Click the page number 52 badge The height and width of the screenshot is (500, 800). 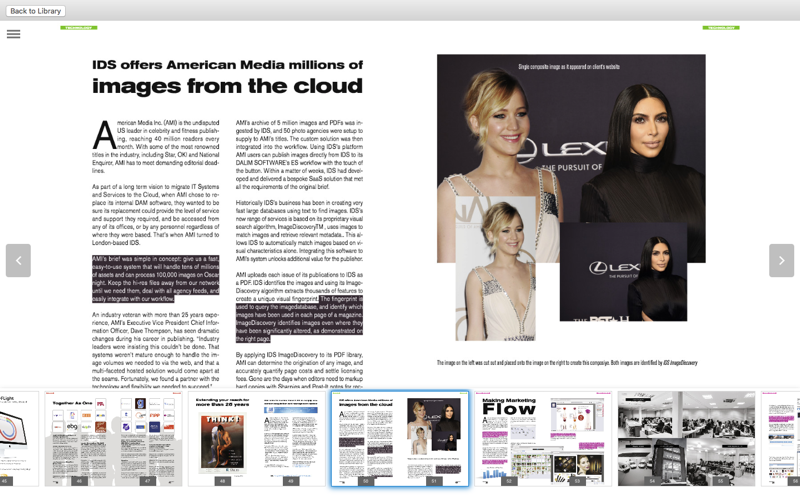pyautogui.click(x=509, y=481)
